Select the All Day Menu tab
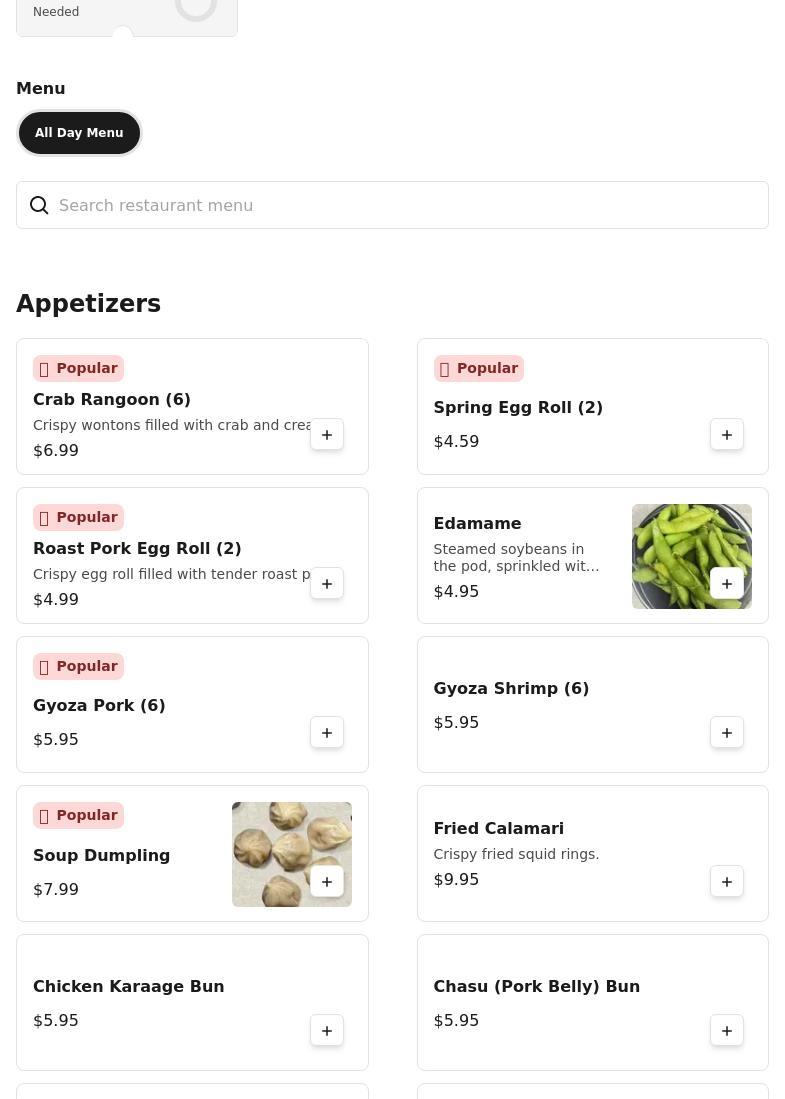This screenshot has height=1099, width=785. click(79, 132)
